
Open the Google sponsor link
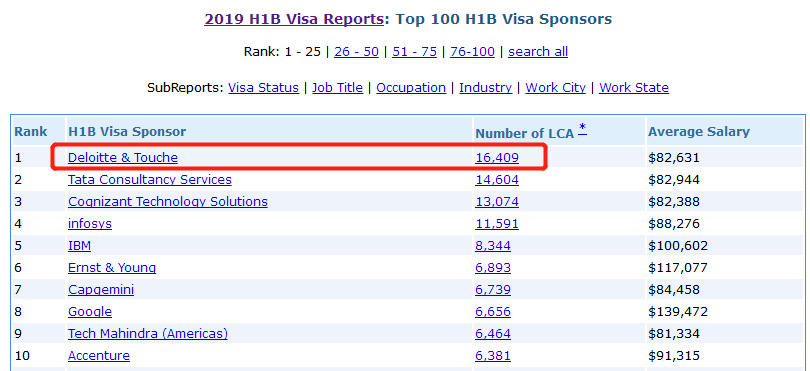(90, 312)
